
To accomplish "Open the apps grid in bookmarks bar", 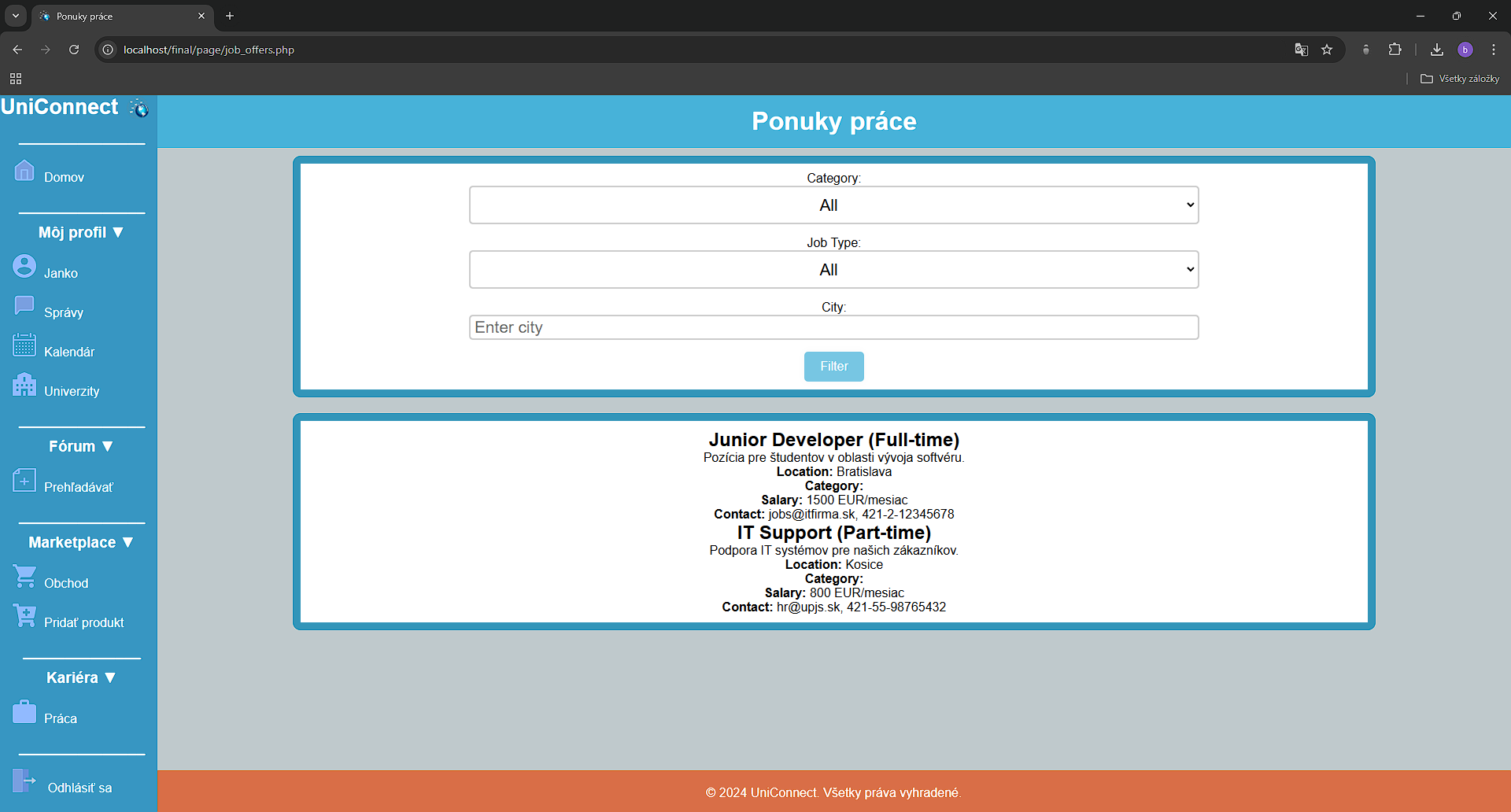I will [16, 79].
